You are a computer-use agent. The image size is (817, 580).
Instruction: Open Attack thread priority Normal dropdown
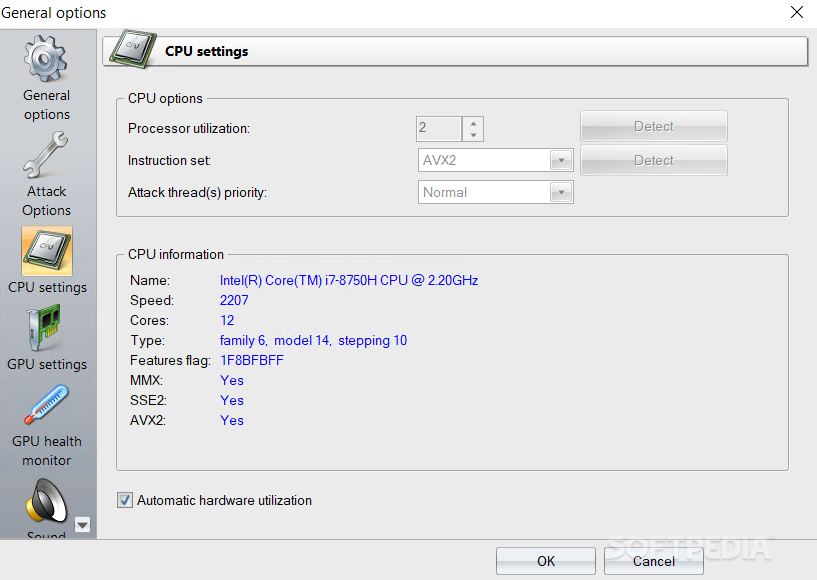point(495,192)
